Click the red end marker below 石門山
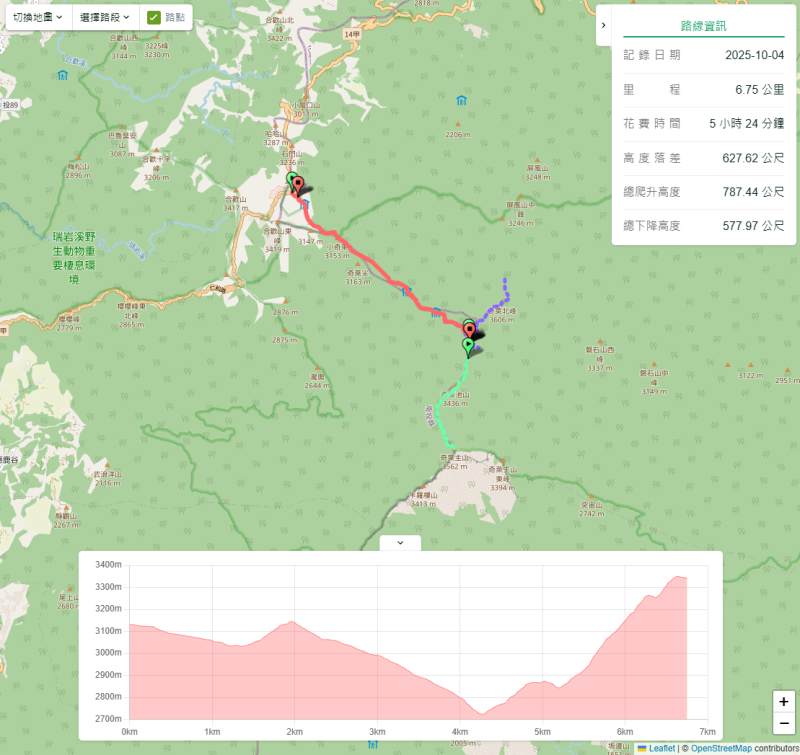This screenshot has width=800, height=755. pyautogui.click(x=298, y=188)
